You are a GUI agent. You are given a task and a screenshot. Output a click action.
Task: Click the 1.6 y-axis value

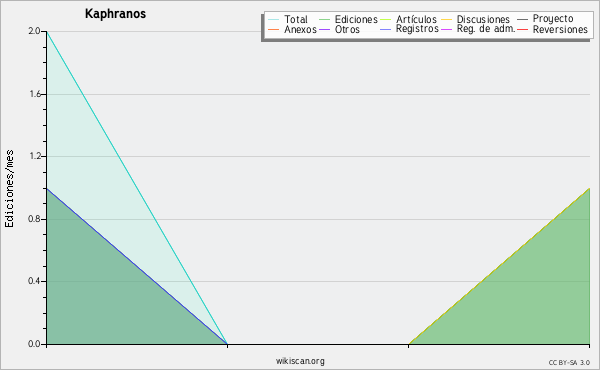point(34,94)
